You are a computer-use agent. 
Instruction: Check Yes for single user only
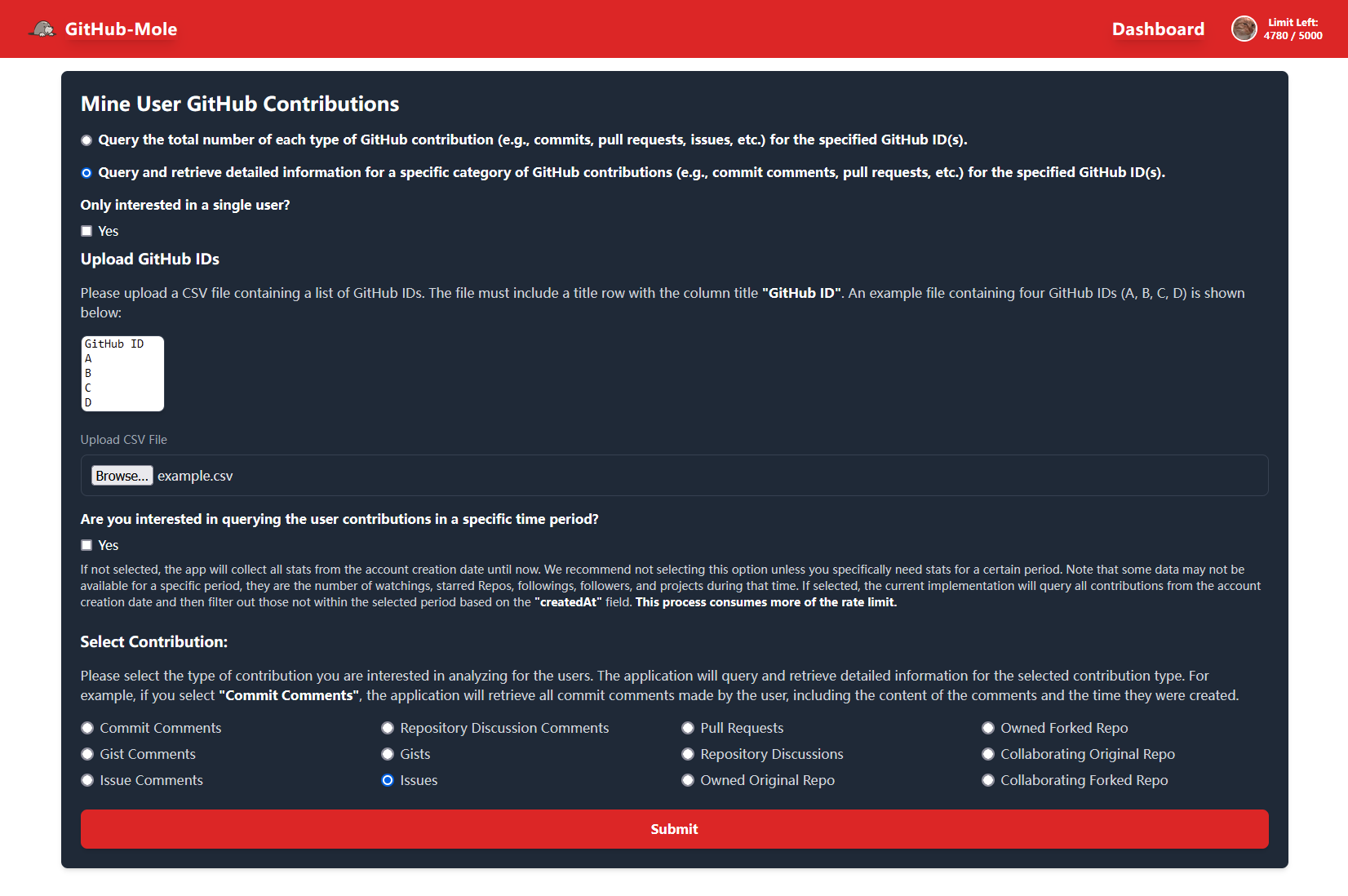coord(86,232)
